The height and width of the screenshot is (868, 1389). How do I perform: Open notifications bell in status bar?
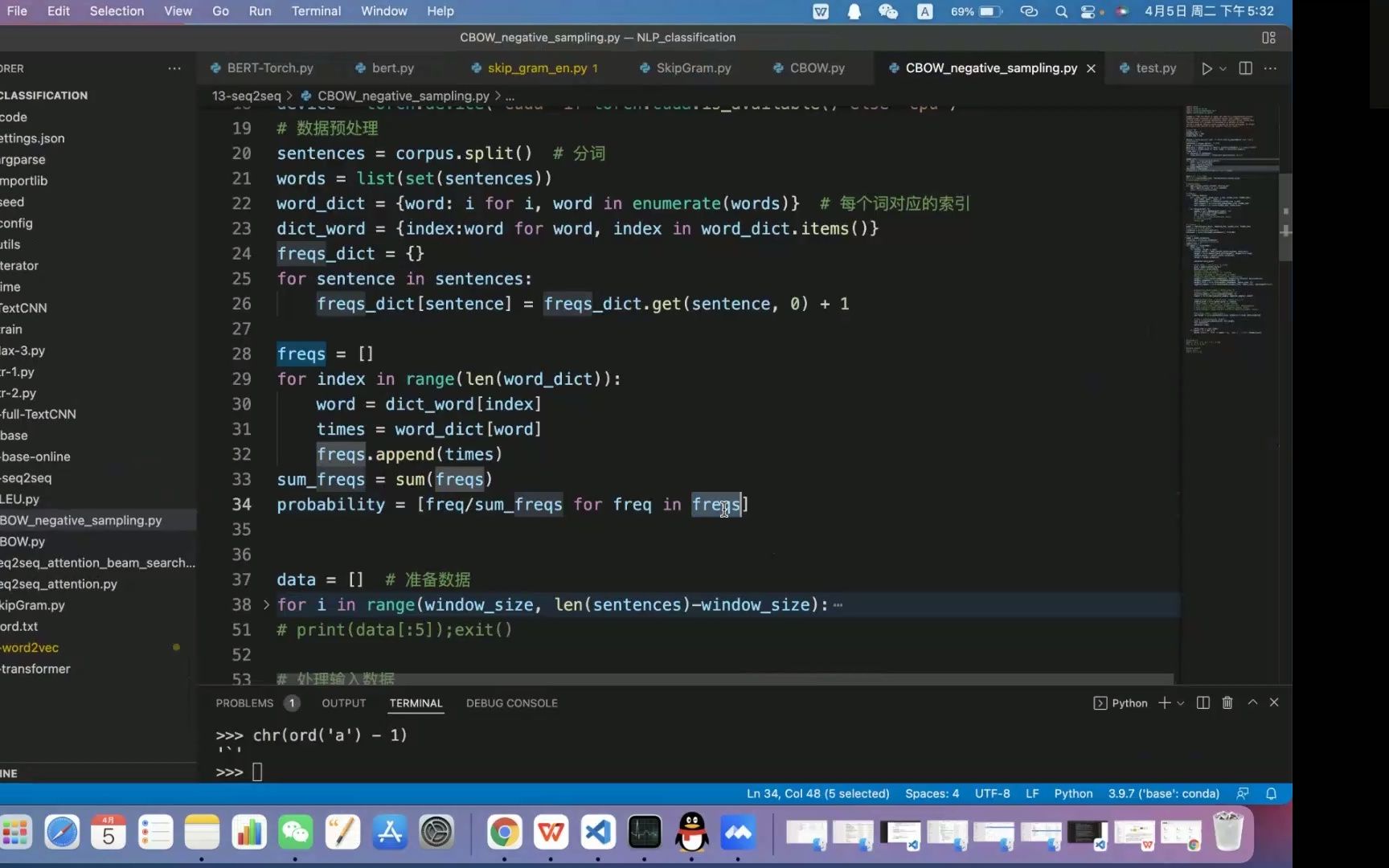pyautogui.click(x=1271, y=793)
